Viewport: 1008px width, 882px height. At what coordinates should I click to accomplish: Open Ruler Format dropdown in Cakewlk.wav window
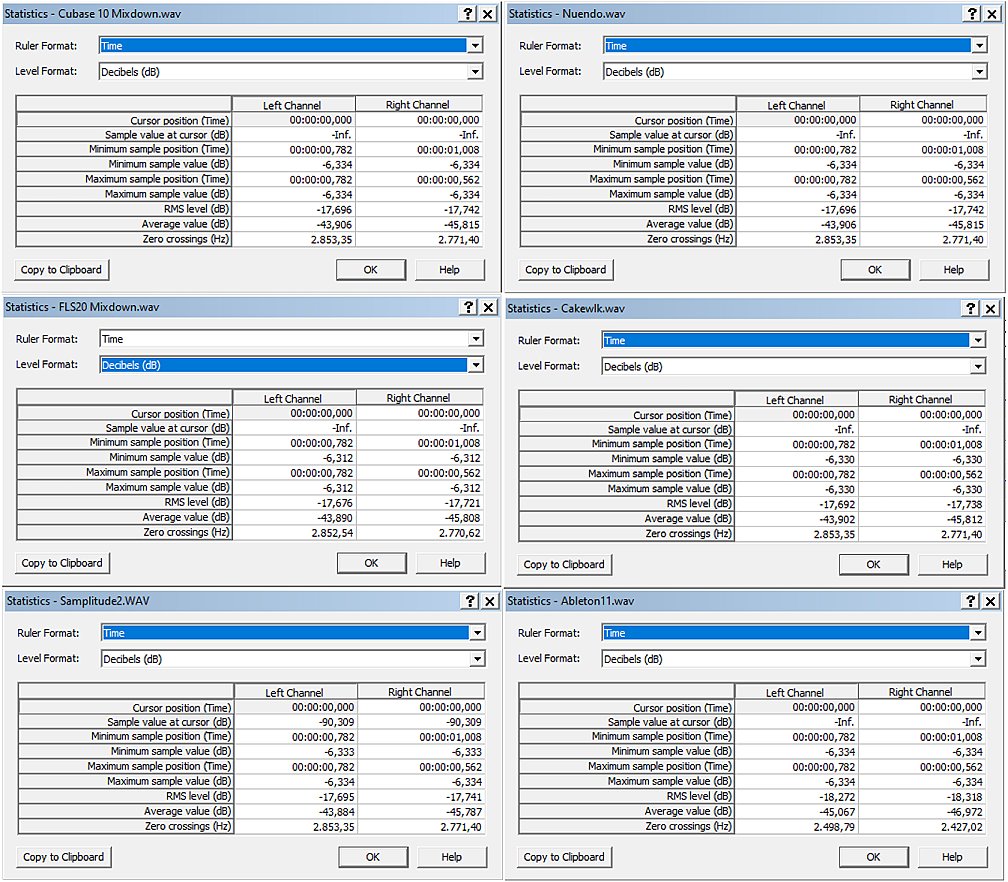tap(978, 340)
